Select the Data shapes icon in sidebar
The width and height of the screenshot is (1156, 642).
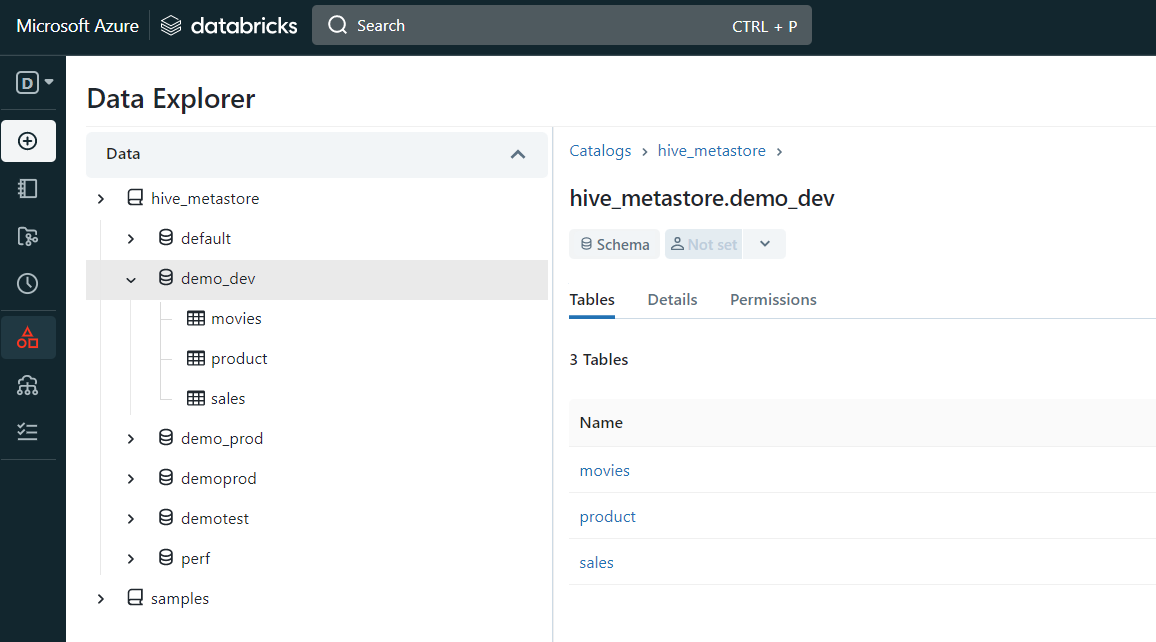pyautogui.click(x=28, y=338)
